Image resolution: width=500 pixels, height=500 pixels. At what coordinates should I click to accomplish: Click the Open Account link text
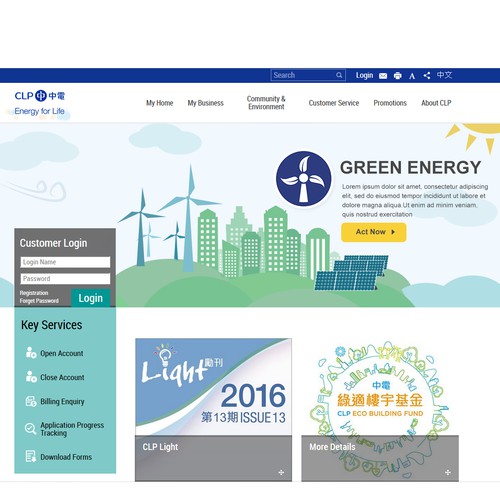(x=62, y=353)
